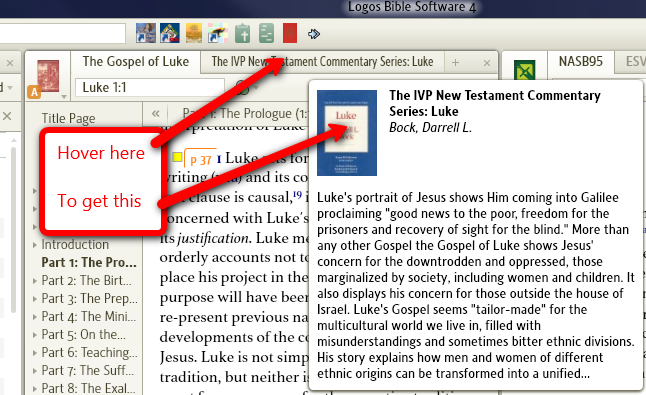This screenshot has height=395, width=646.
Task: Click the Gospel of Luke resource cover icon
Action: 48,76
